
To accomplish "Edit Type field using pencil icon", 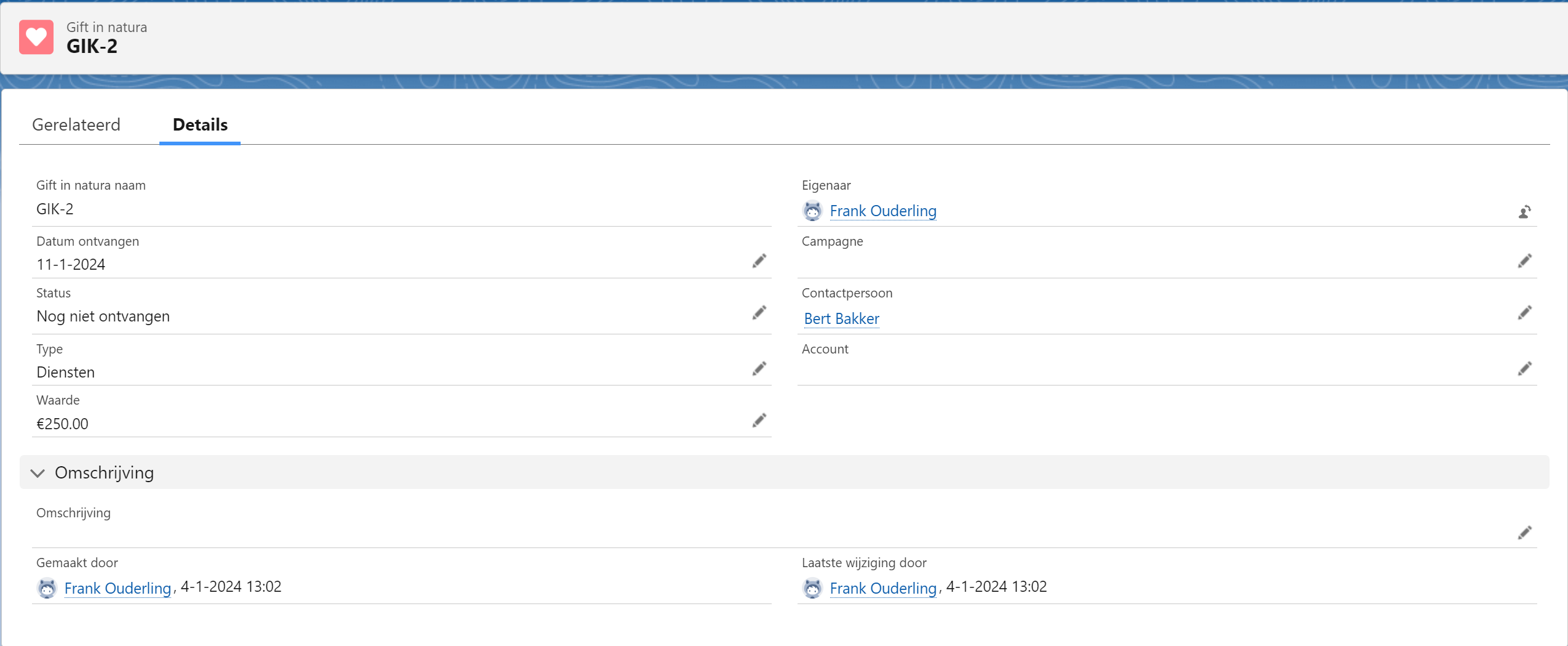I will coord(759,369).
